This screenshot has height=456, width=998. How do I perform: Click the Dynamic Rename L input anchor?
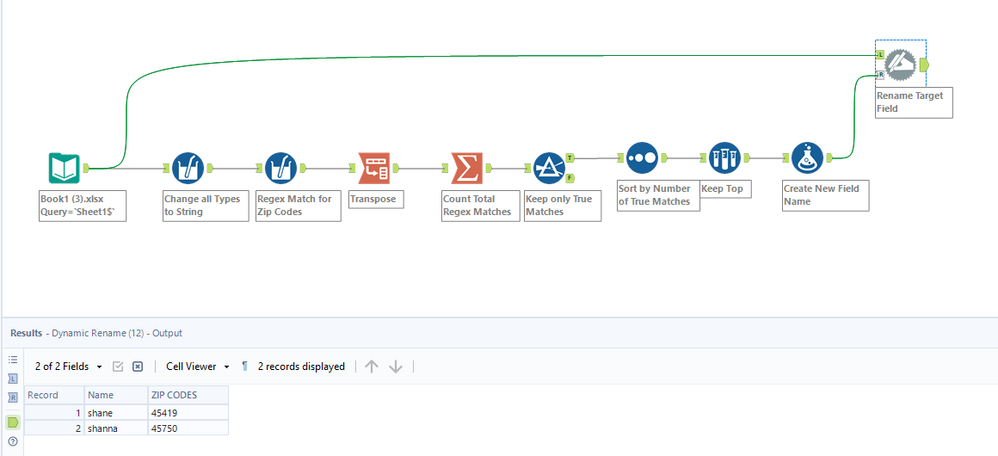[x=880, y=55]
